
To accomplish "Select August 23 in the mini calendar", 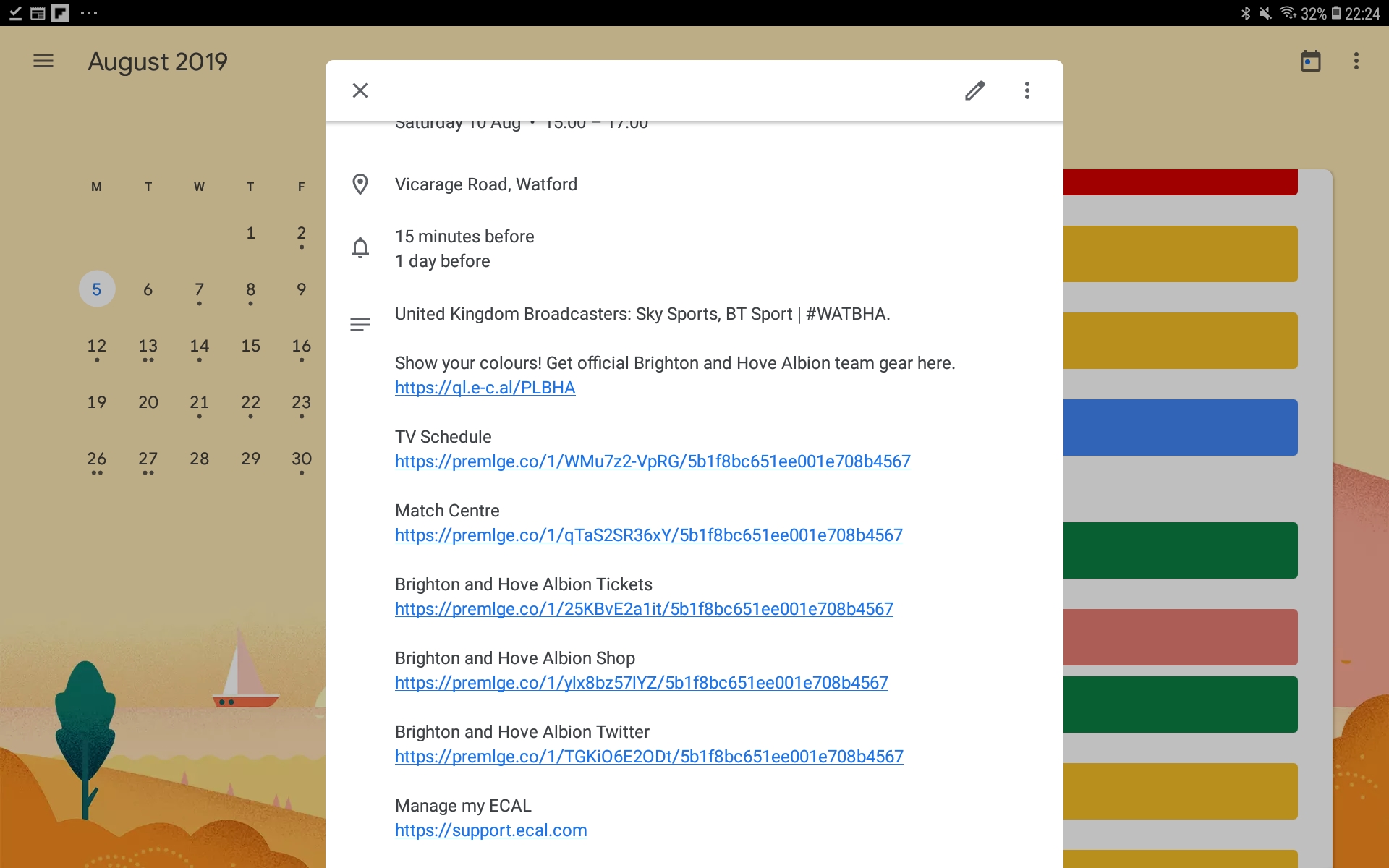I will (302, 402).
